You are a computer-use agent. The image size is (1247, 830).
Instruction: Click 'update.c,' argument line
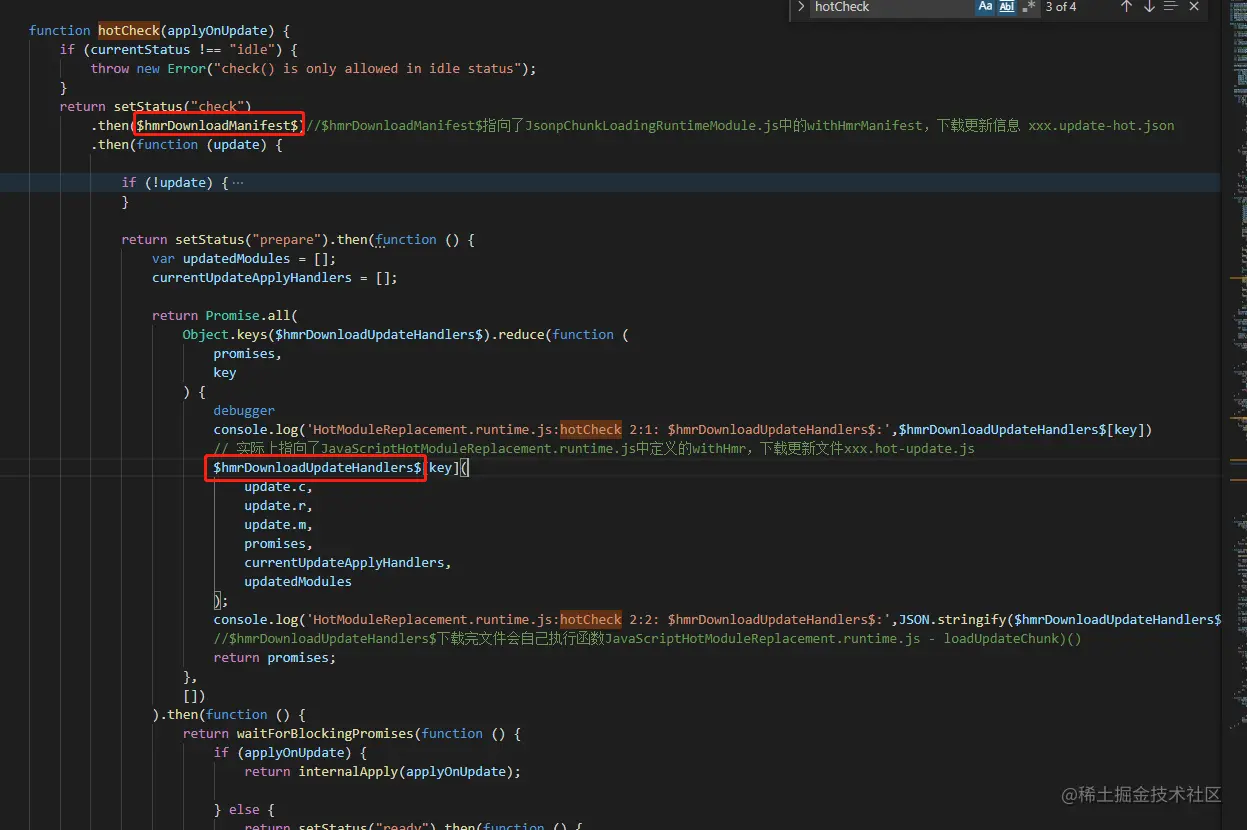click(x=278, y=487)
